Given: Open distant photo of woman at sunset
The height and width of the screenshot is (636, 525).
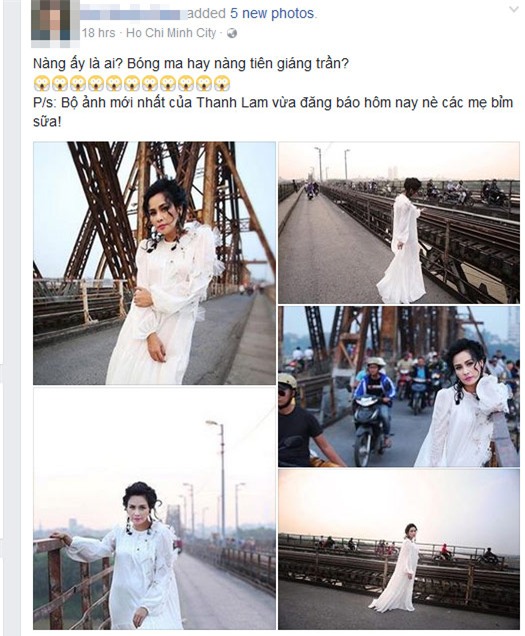Looking at the screenshot, I should click(x=399, y=550).
